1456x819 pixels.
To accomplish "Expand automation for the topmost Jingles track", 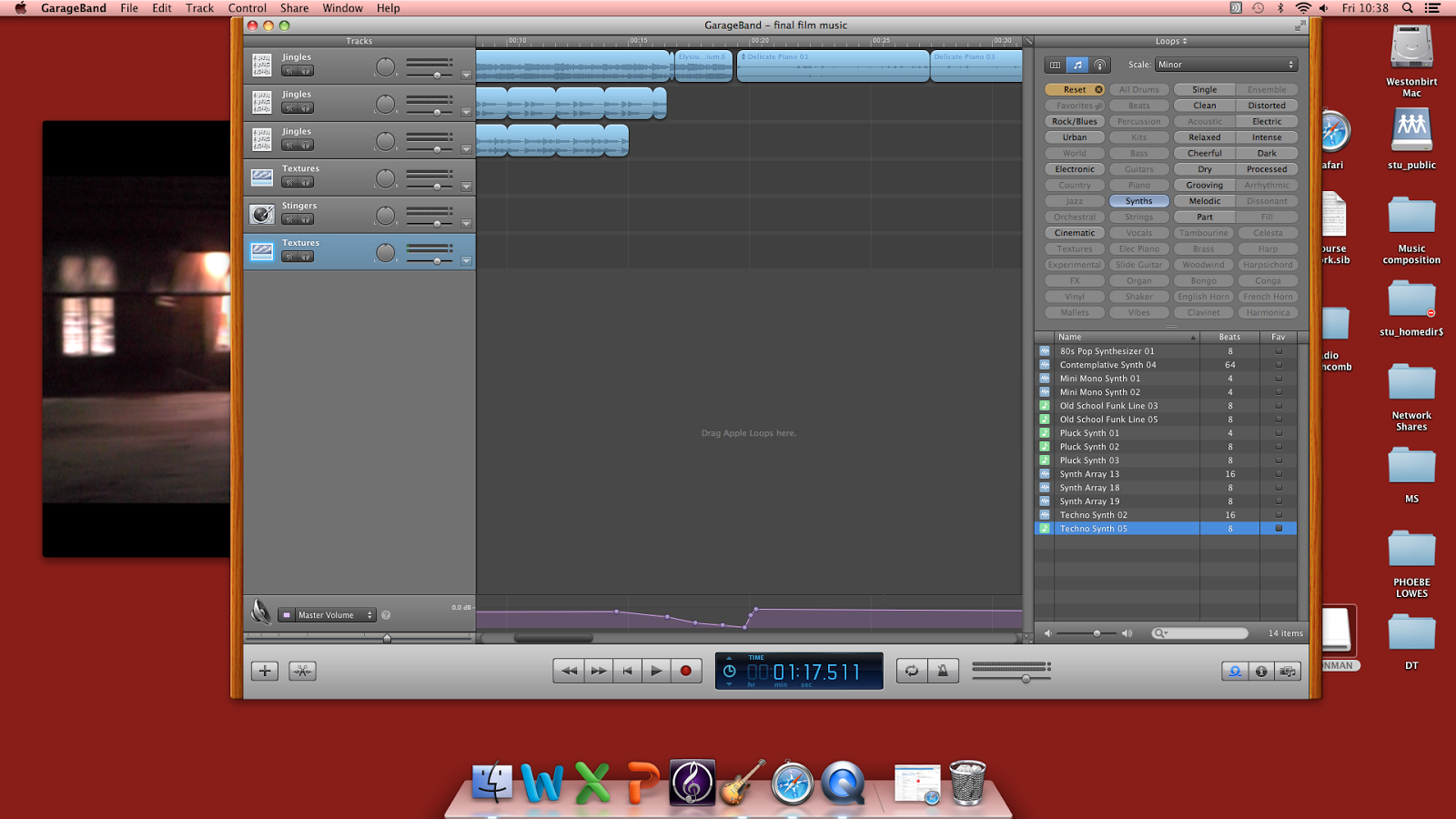I will click(x=466, y=76).
